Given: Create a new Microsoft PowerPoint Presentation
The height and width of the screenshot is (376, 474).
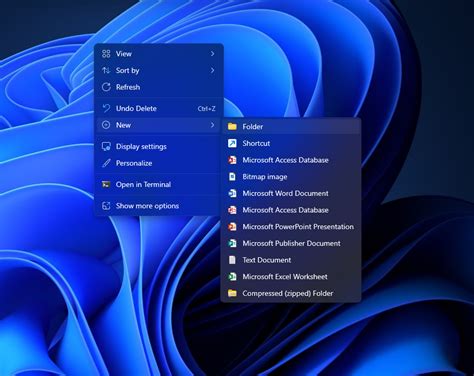Looking at the screenshot, I should pos(291,227).
